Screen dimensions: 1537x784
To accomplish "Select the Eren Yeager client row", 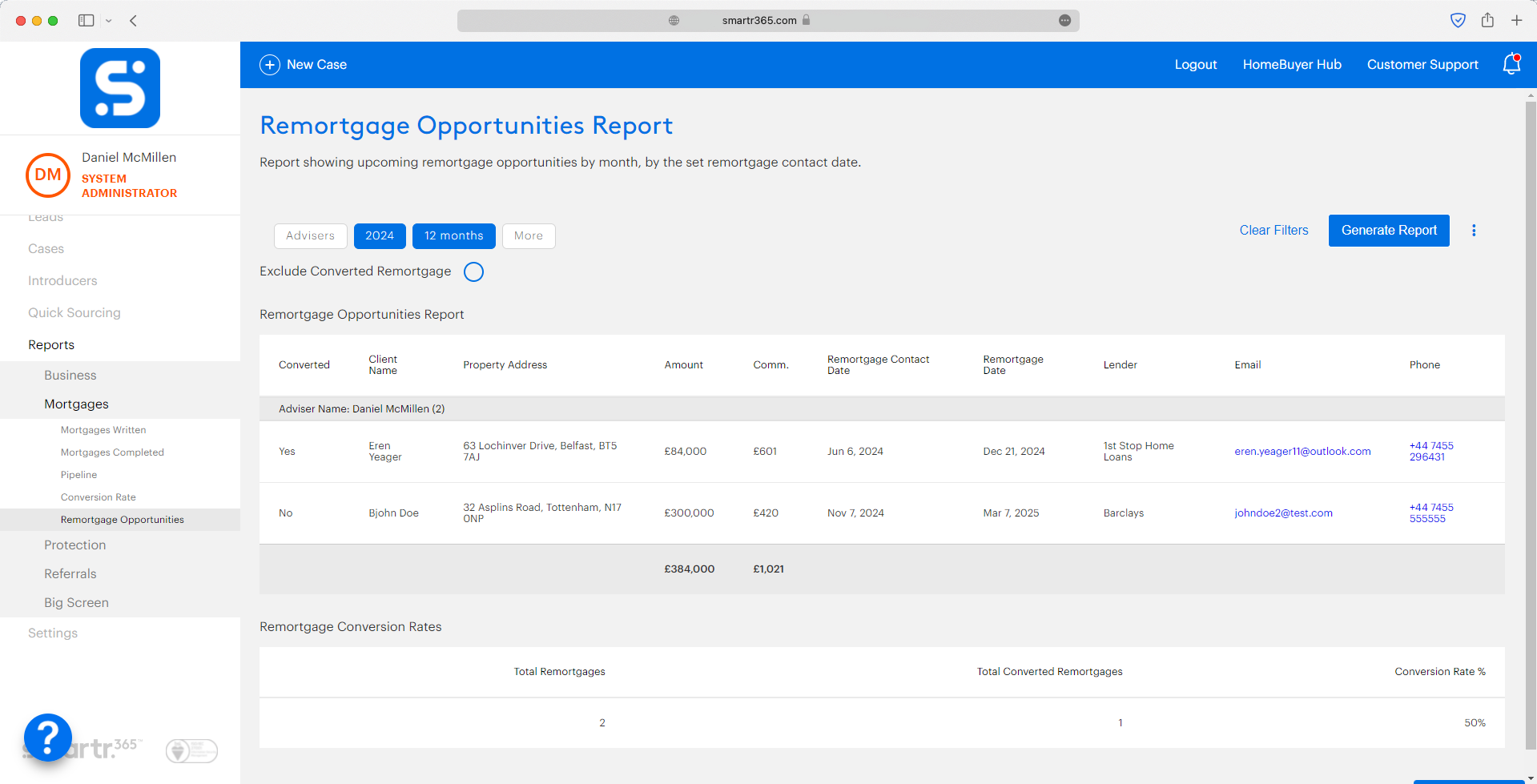I will 882,452.
